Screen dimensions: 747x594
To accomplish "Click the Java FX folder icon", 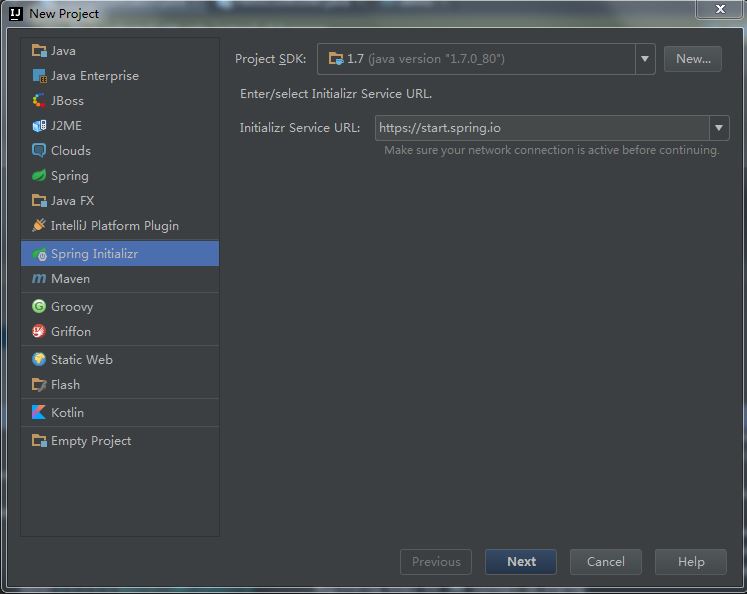I will pos(39,201).
